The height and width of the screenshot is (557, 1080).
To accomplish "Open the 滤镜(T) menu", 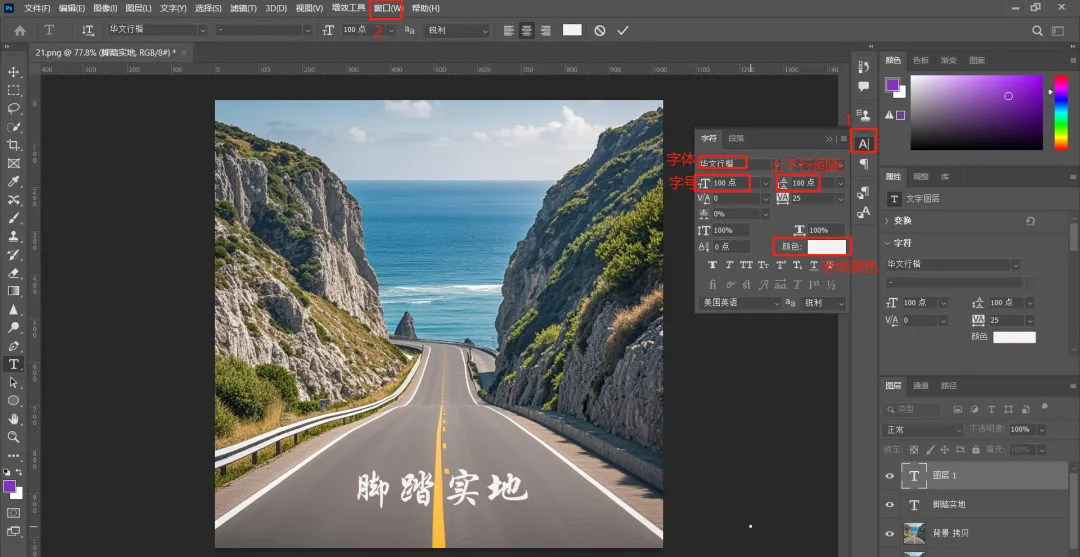I will [244, 8].
